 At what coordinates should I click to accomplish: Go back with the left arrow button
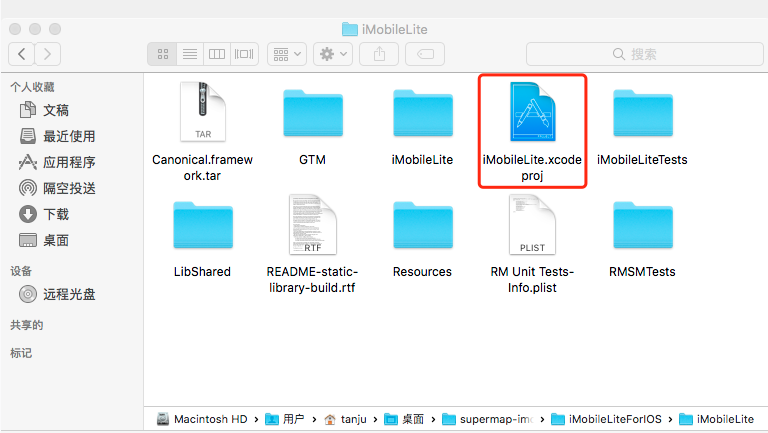(x=22, y=54)
